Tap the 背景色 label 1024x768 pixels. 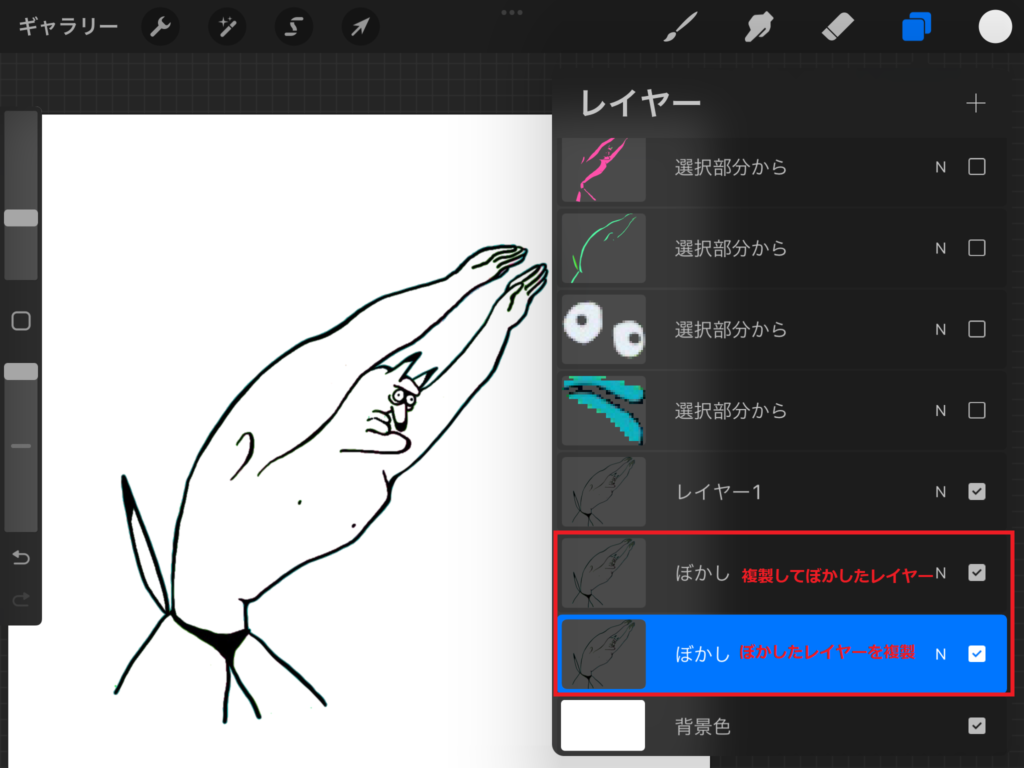coord(703,726)
